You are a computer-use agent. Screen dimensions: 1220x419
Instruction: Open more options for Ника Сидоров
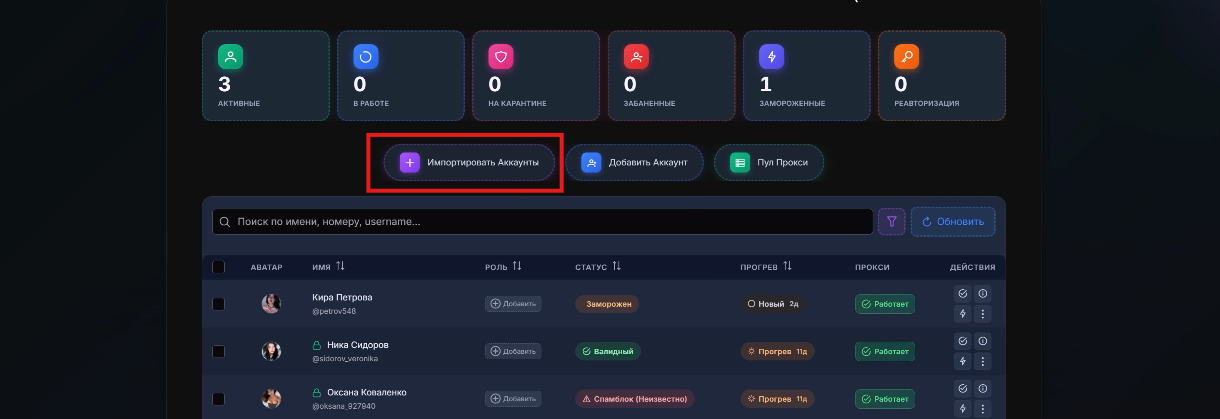[982, 361]
